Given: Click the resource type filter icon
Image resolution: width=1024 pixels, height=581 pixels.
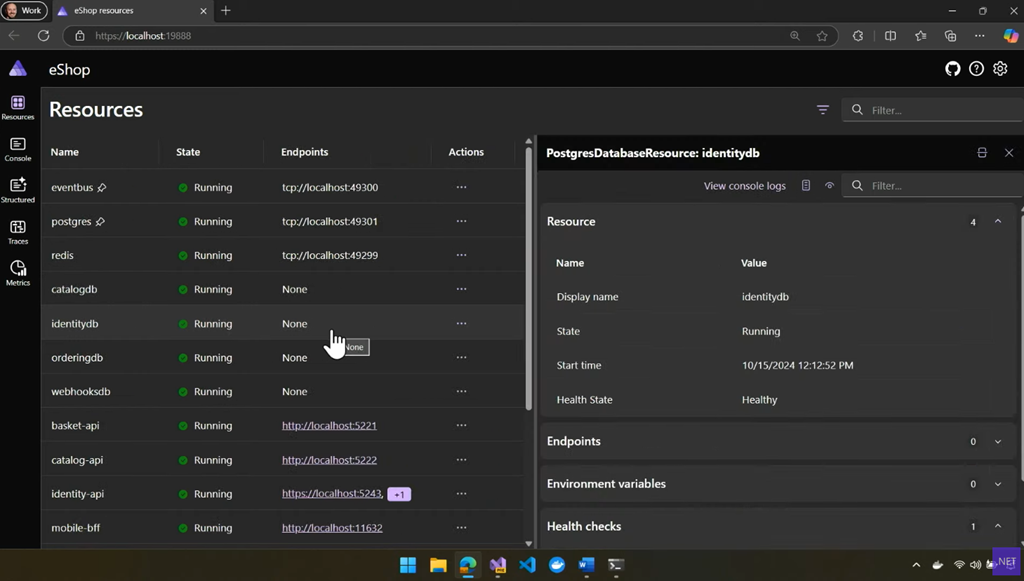Looking at the screenshot, I should [823, 110].
